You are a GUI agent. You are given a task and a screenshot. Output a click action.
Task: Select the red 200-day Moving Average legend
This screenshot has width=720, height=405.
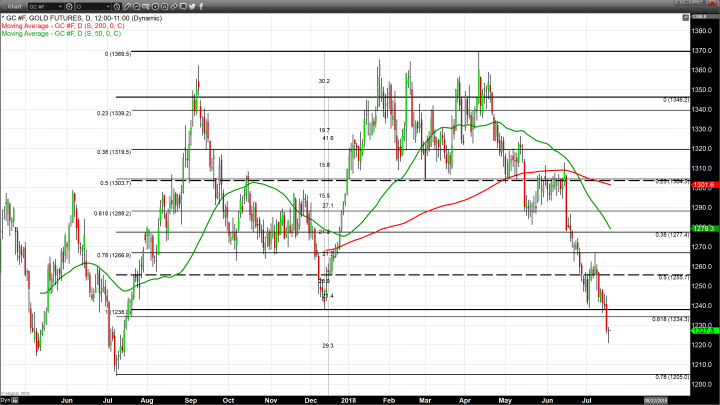pos(63,26)
